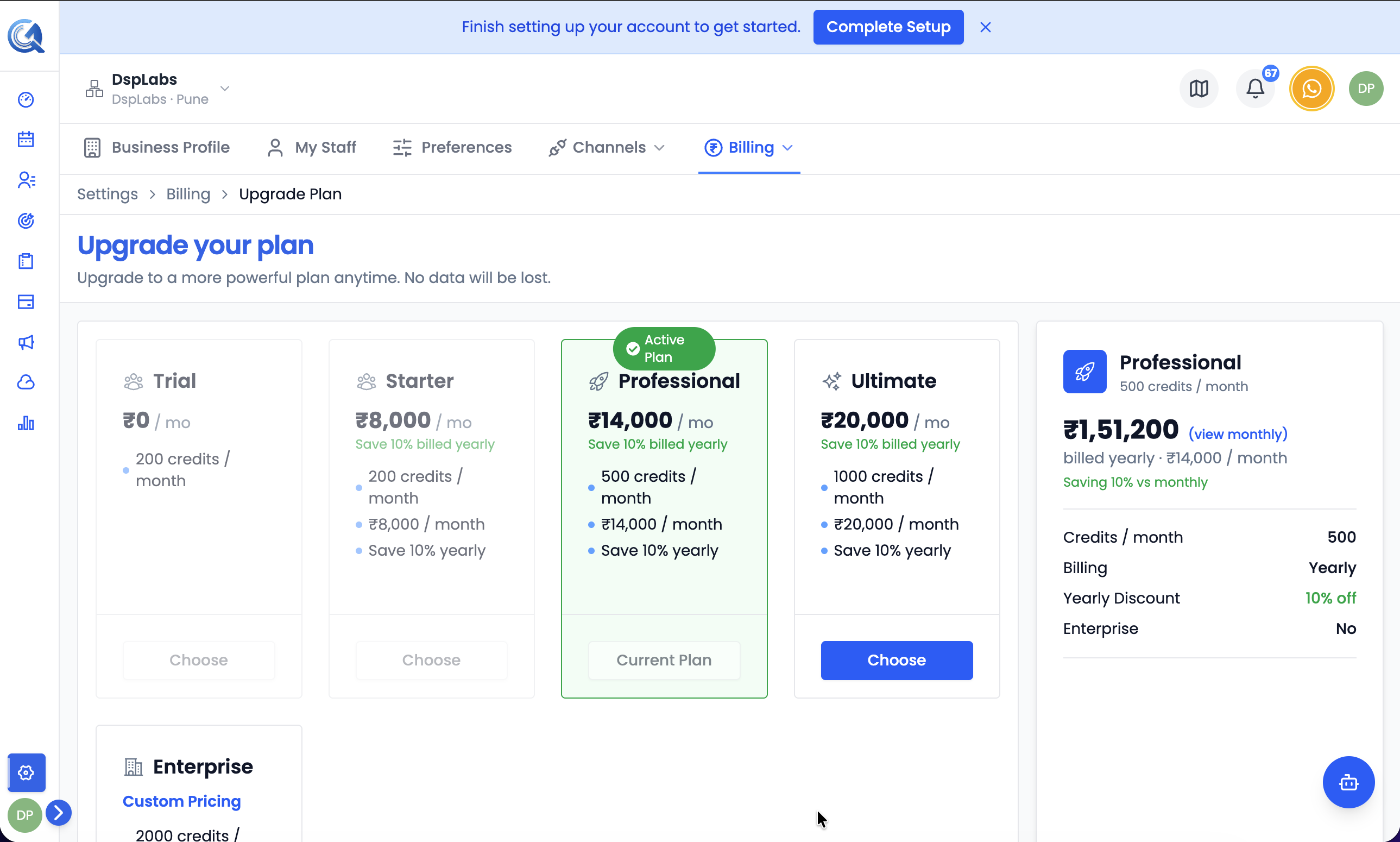The height and width of the screenshot is (842, 1400).
Task: Click the '10% off' yearly discount value
Action: point(1330,598)
